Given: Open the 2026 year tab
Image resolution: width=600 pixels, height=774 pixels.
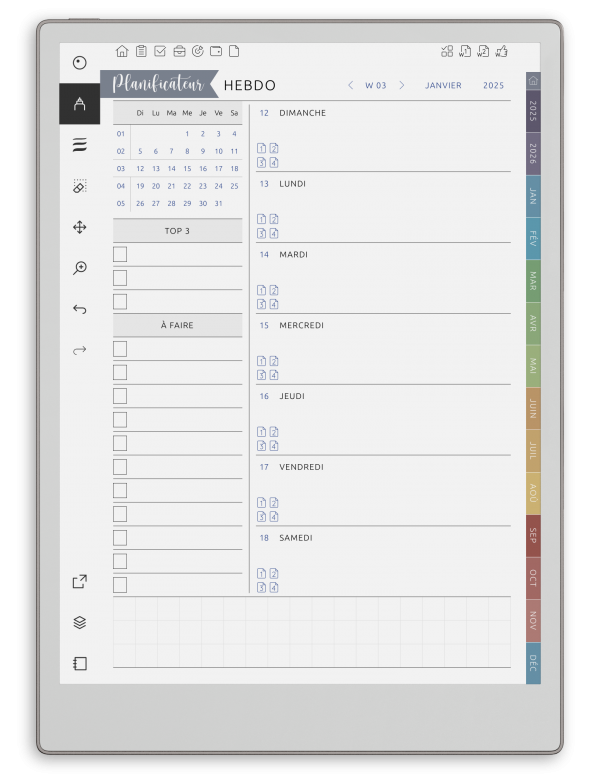Looking at the screenshot, I should (533, 154).
